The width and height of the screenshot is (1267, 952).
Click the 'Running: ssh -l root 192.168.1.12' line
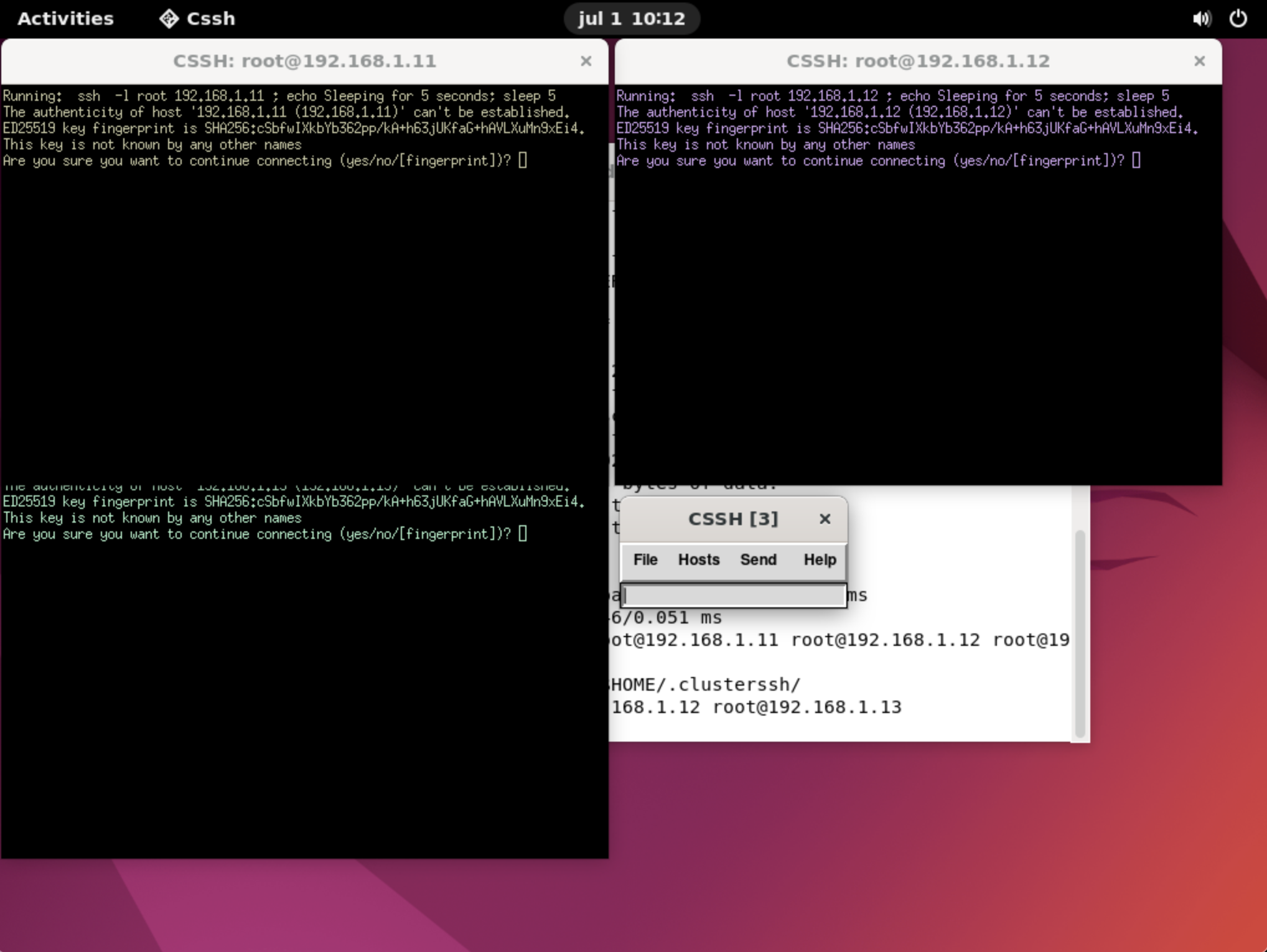[x=892, y=96]
